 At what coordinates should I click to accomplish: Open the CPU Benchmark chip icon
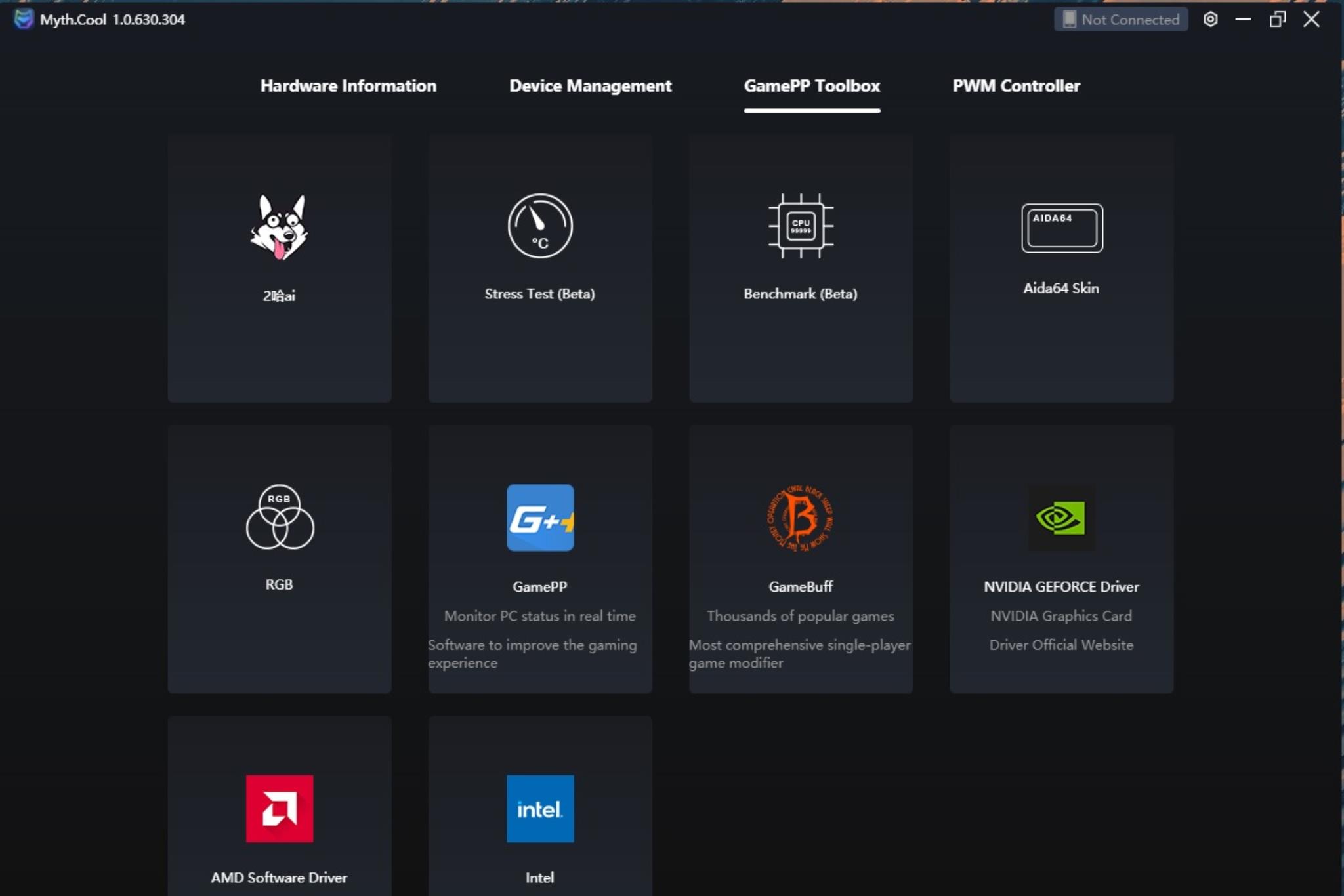click(801, 226)
